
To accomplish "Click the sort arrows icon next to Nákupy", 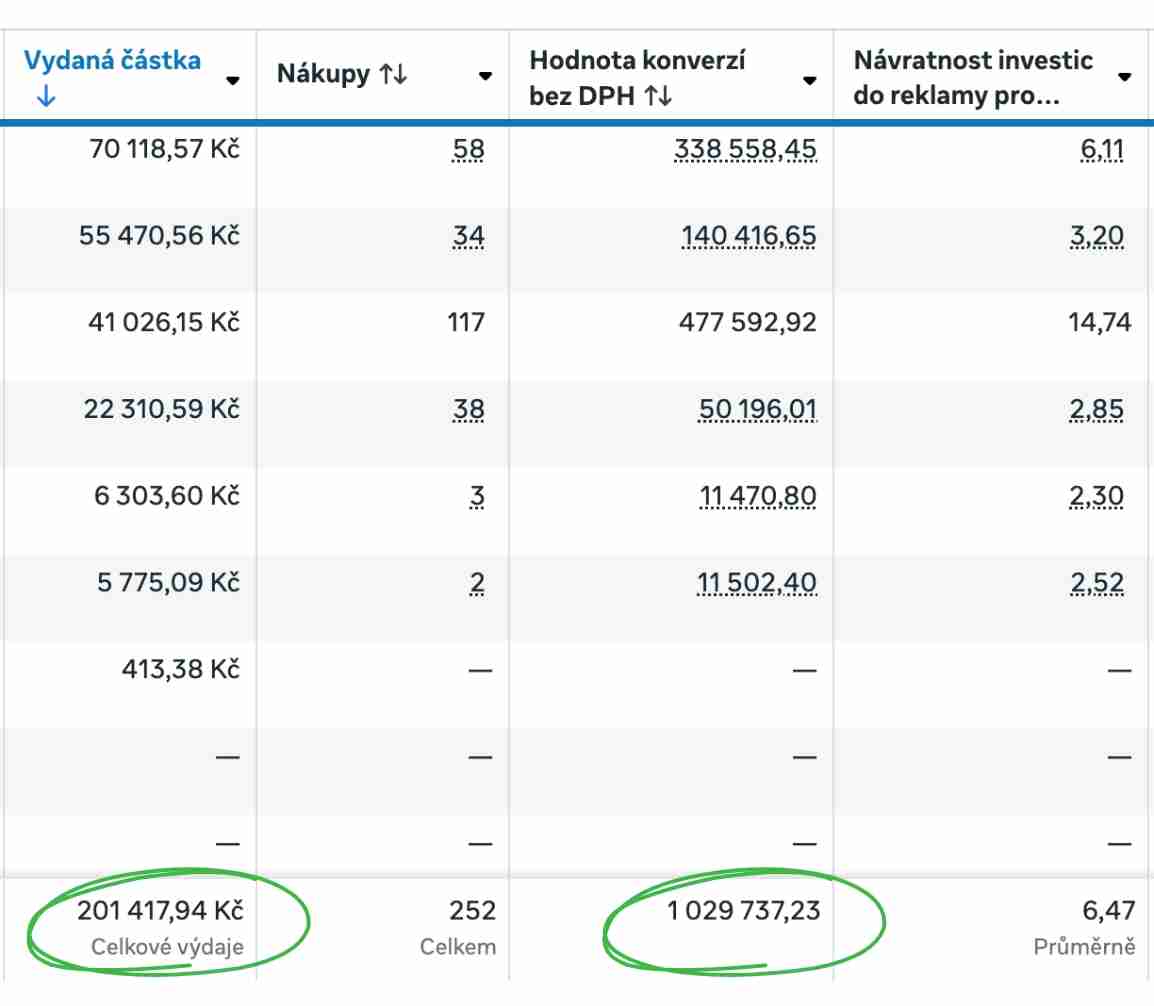I will click(393, 74).
